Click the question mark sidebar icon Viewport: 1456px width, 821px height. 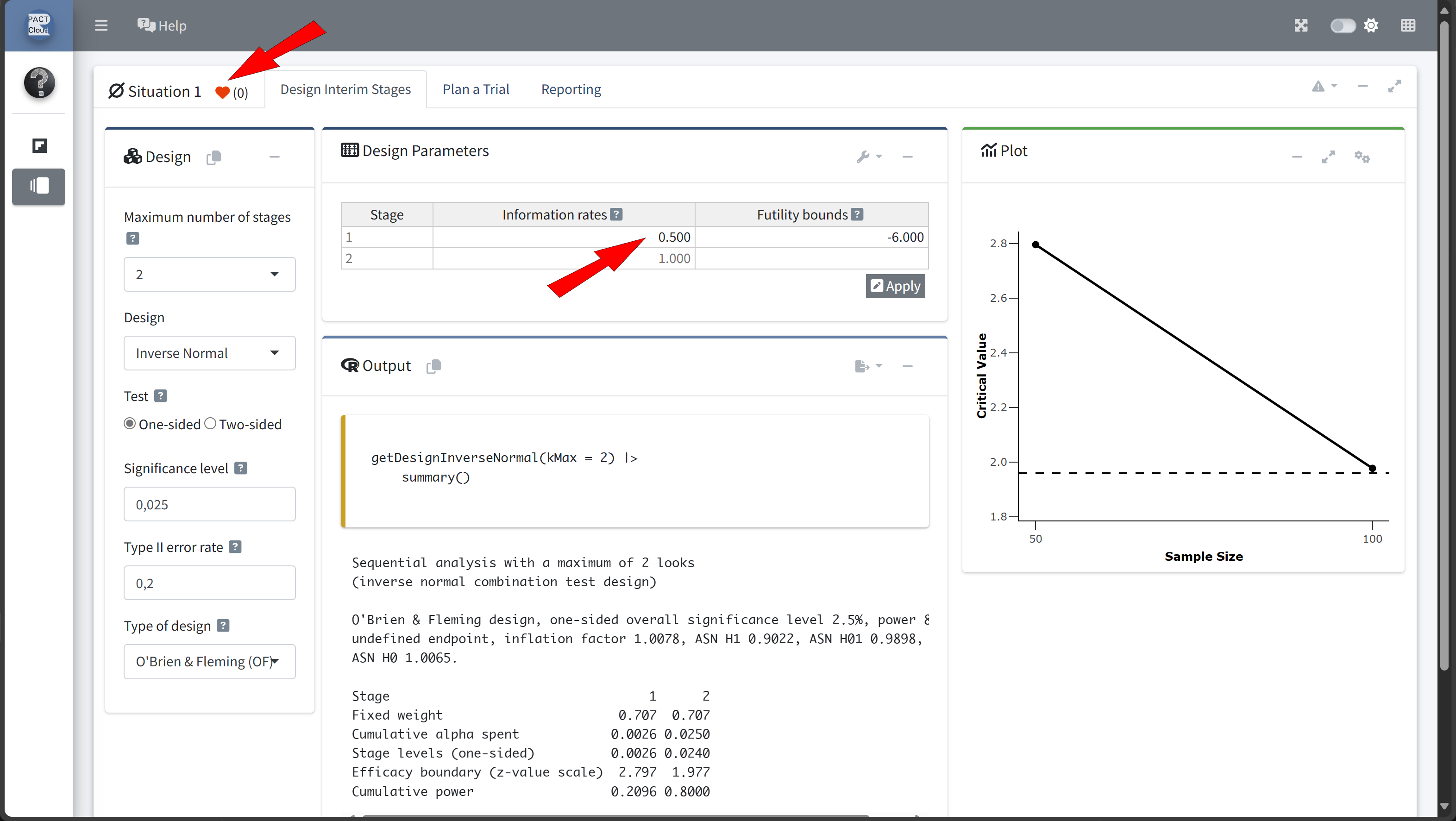39,82
